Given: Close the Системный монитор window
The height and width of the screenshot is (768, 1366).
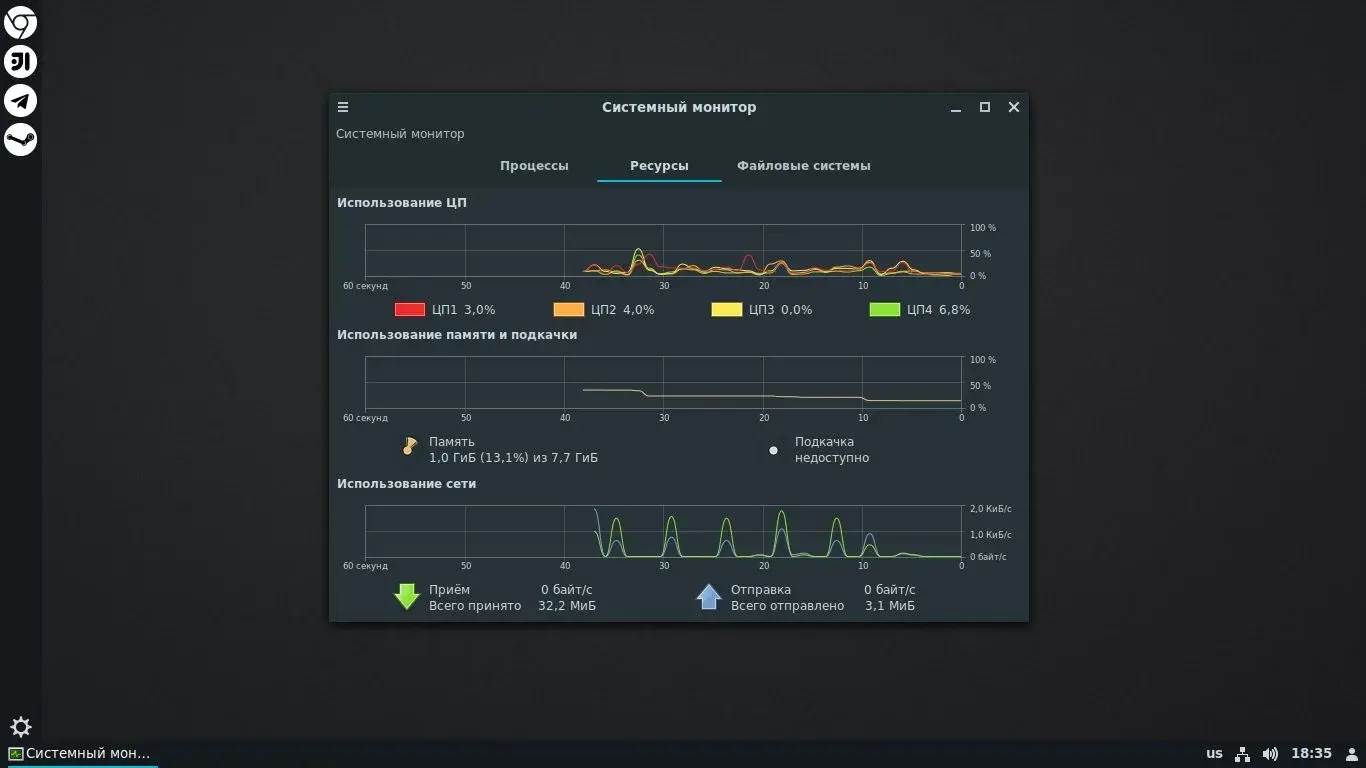Looking at the screenshot, I should (x=1014, y=107).
